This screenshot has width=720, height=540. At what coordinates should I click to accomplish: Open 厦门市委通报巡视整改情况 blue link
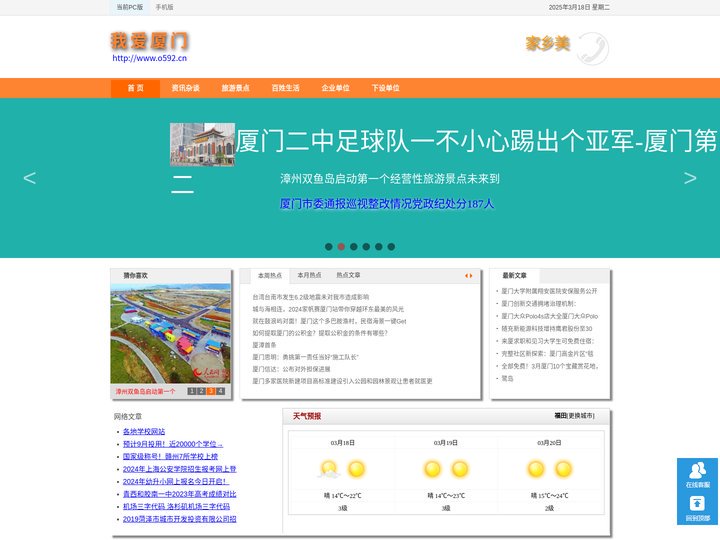[387, 204]
